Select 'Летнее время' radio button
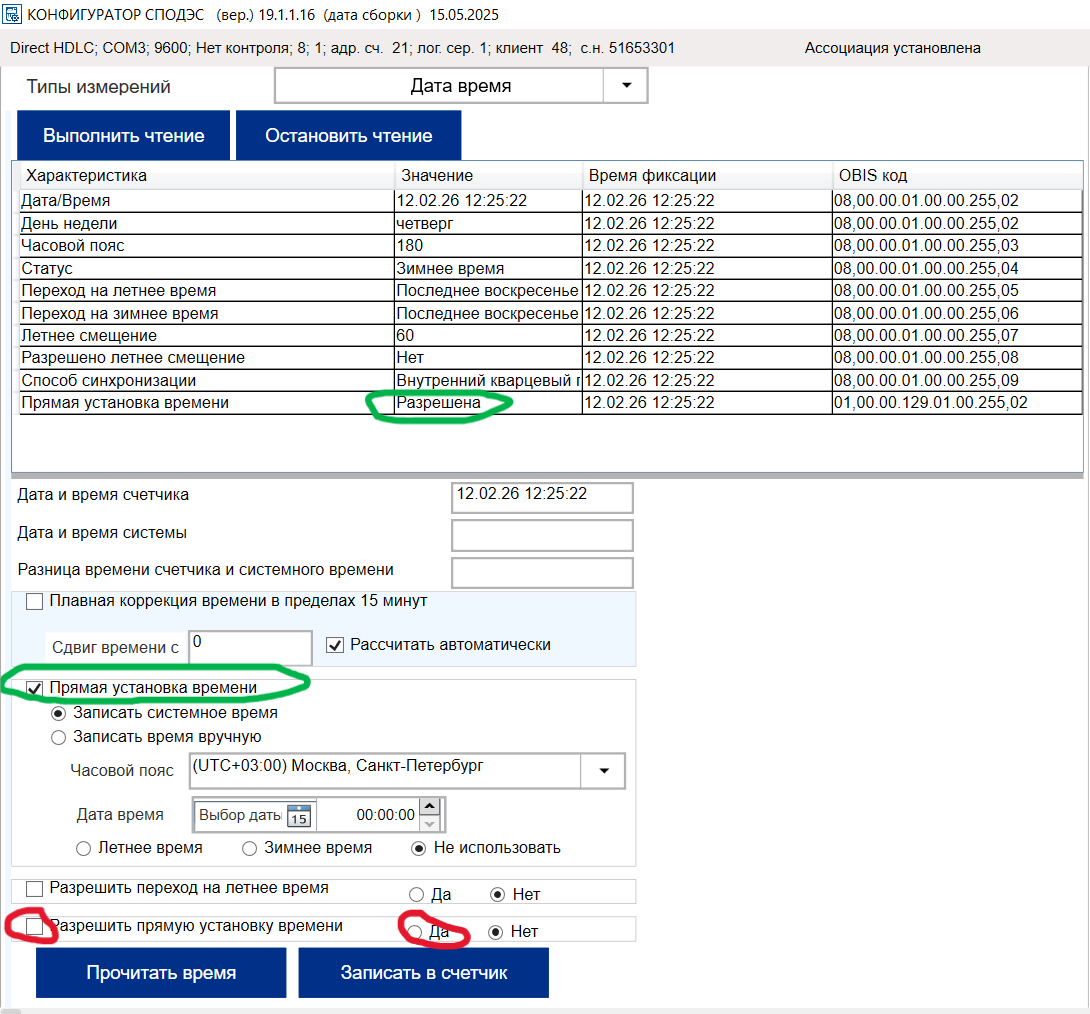Screen dimensions: 1090x1014 (84, 848)
